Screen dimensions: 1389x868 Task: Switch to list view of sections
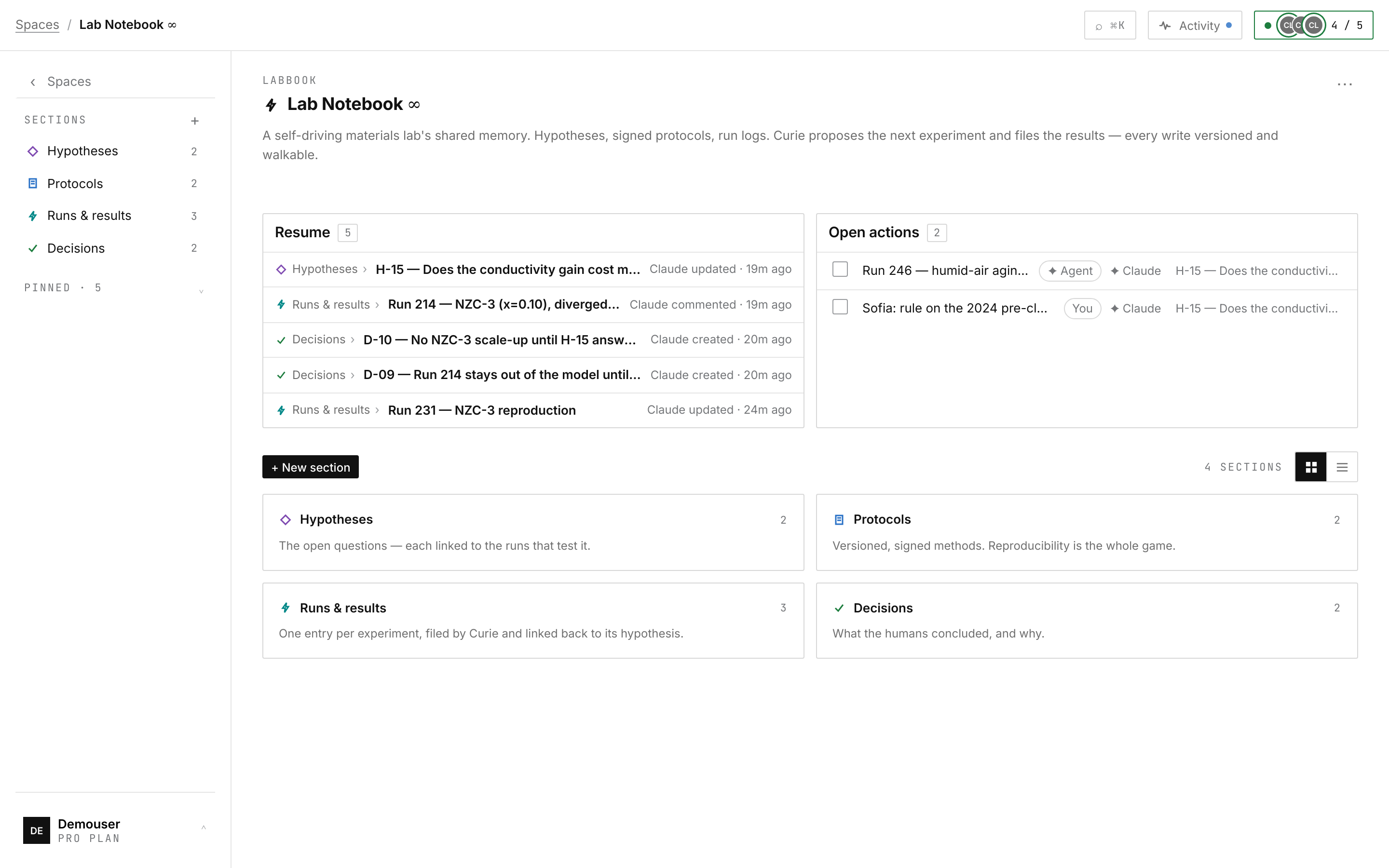point(1342,467)
